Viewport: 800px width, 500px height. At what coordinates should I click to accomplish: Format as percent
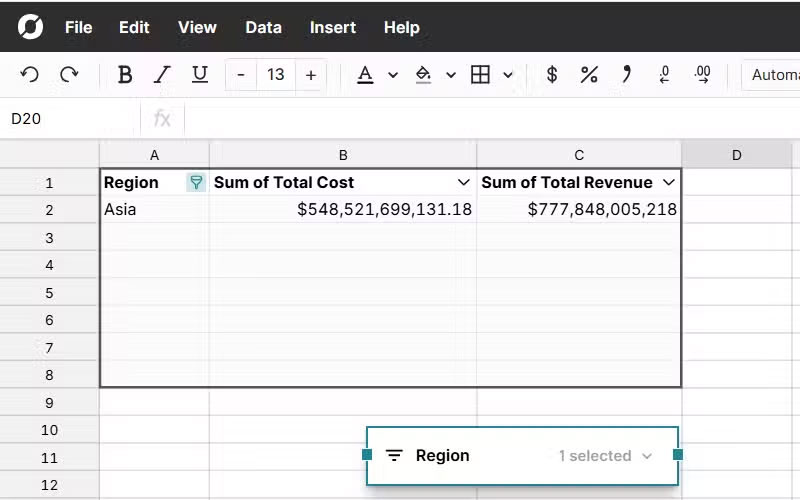tap(589, 75)
